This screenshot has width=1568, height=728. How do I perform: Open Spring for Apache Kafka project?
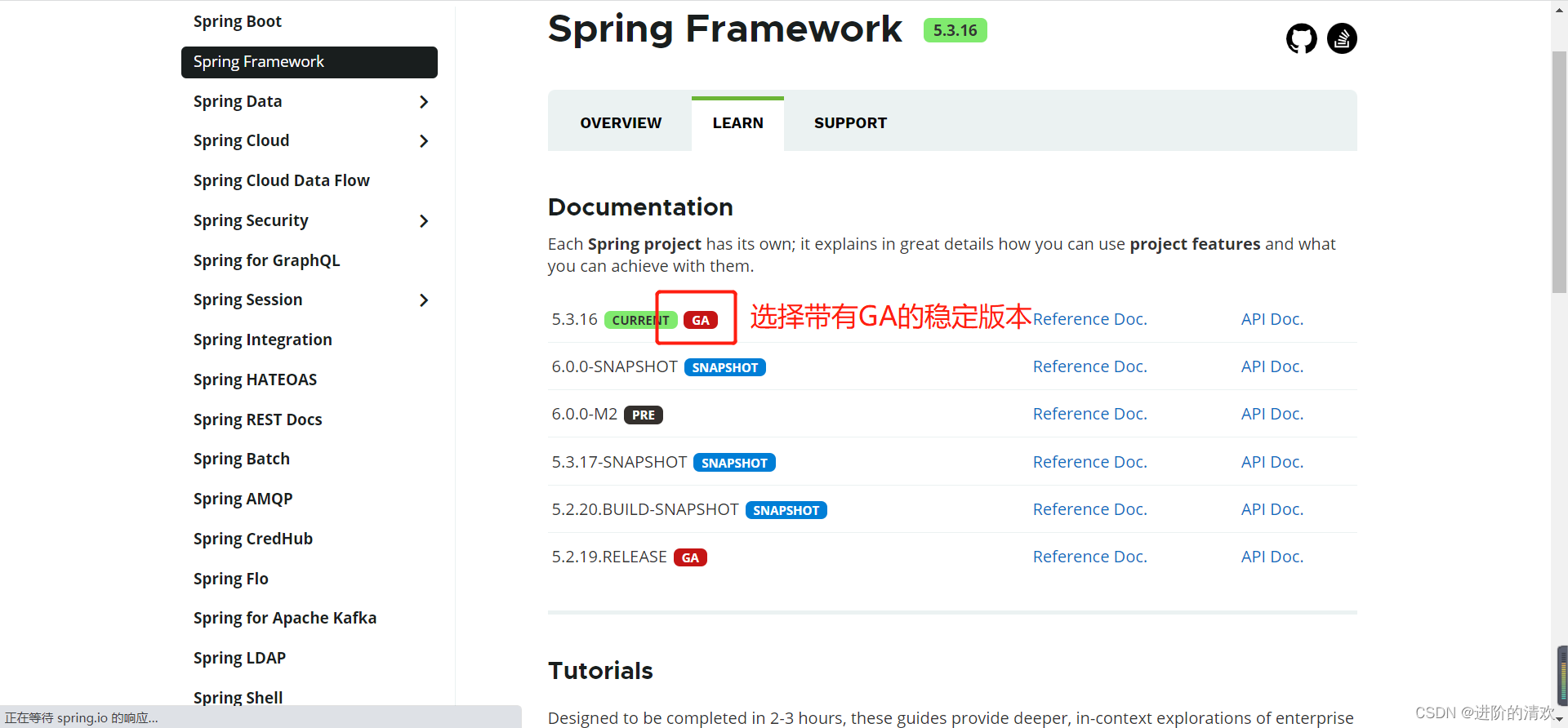coord(284,619)
